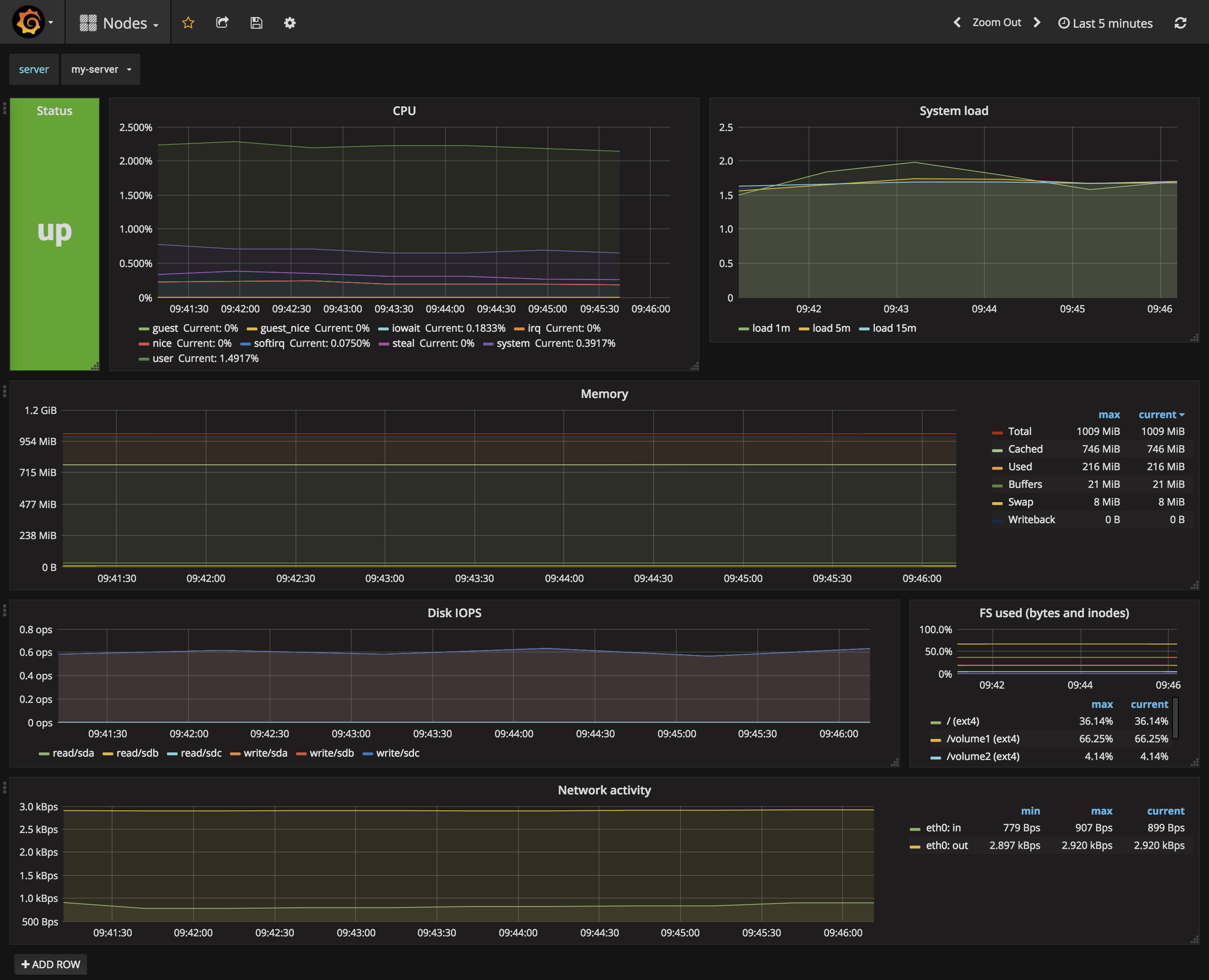The width and height of the screenshot is (1209, 980).
Task: Refresh the dashboard with the refresh icon
Action: click(1181, 23)
